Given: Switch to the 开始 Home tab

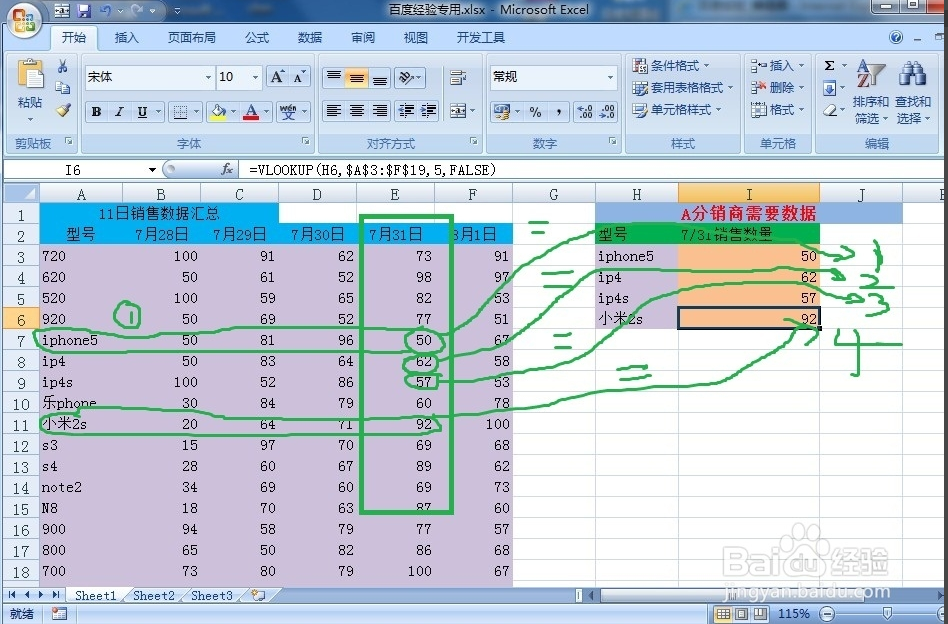Looking at the screenshot, I should click(x=74, y=37).
